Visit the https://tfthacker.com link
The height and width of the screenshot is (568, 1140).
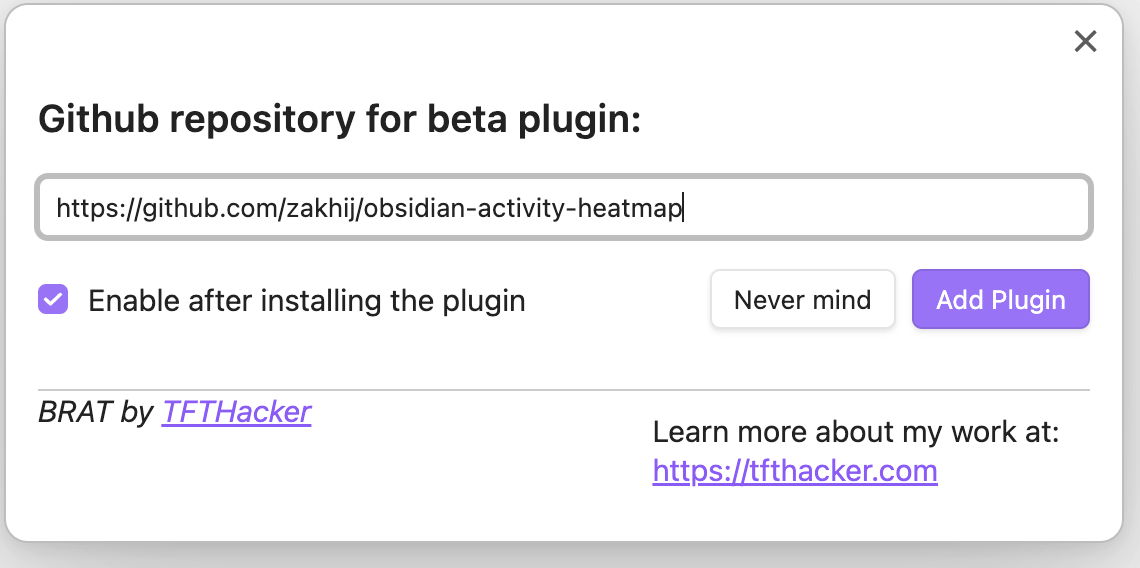click(x=795, y=470)
